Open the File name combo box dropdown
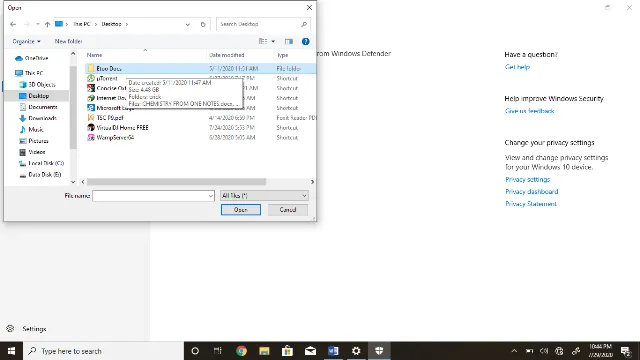The image size is (640, 360). pyautogui.click(x=211, y=196)
